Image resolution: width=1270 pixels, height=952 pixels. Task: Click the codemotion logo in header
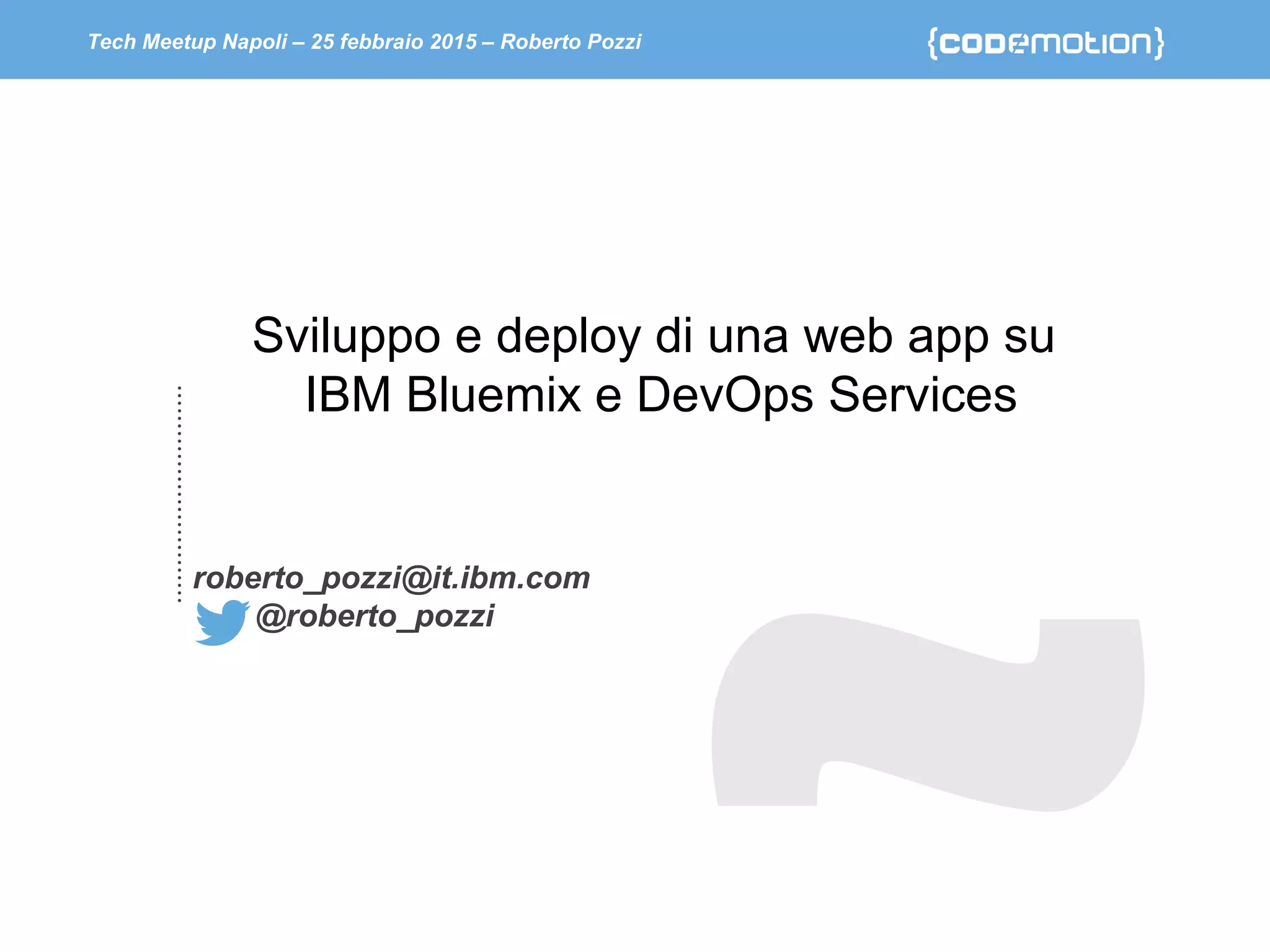pyautogui.click(x=1046, y=43)
